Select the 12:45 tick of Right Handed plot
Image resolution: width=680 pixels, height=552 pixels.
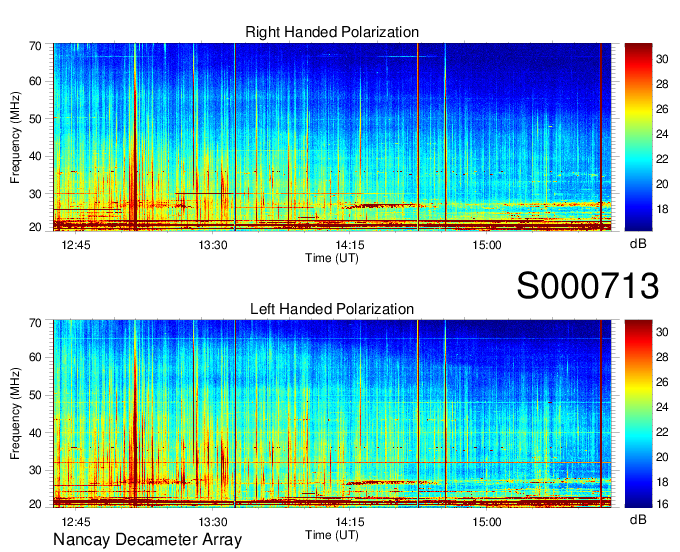click(76, 245)
